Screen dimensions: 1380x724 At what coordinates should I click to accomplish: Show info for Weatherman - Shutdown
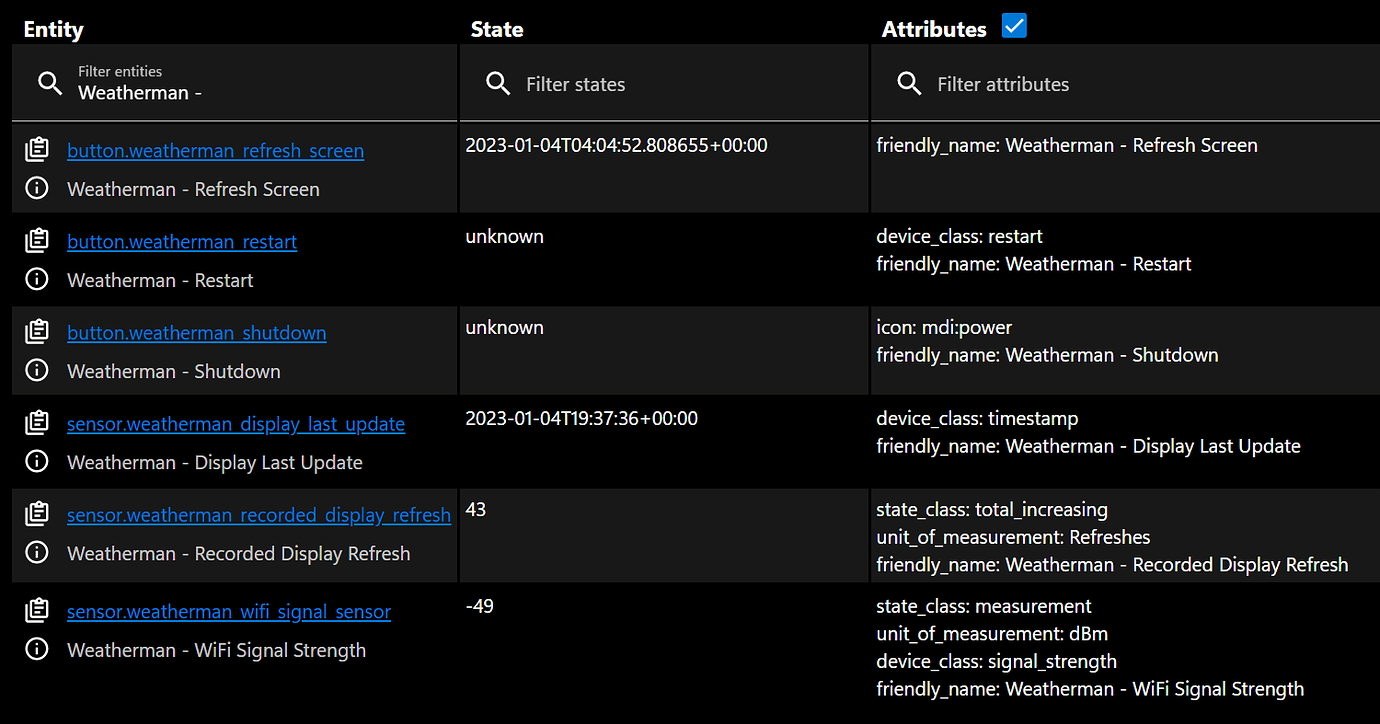click(x=37, y=371)
